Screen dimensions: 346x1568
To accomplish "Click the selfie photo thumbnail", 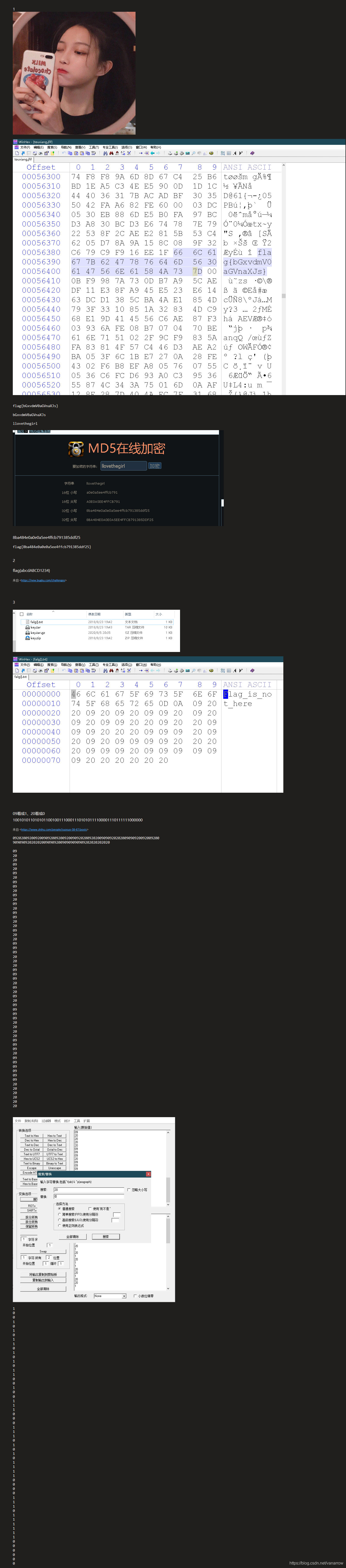I will click(x=74, y=73).
